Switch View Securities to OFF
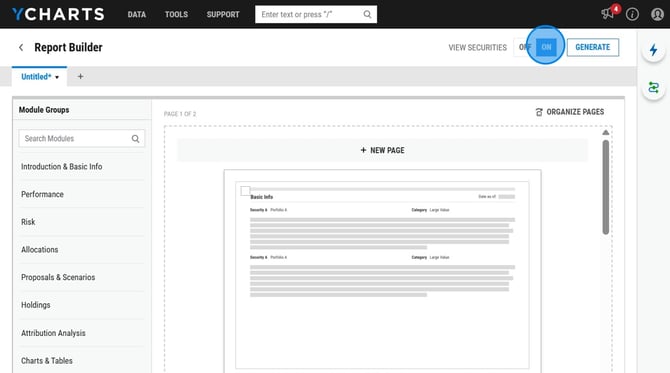Viewport: 670px width, 373px height. tap(525, 47)
